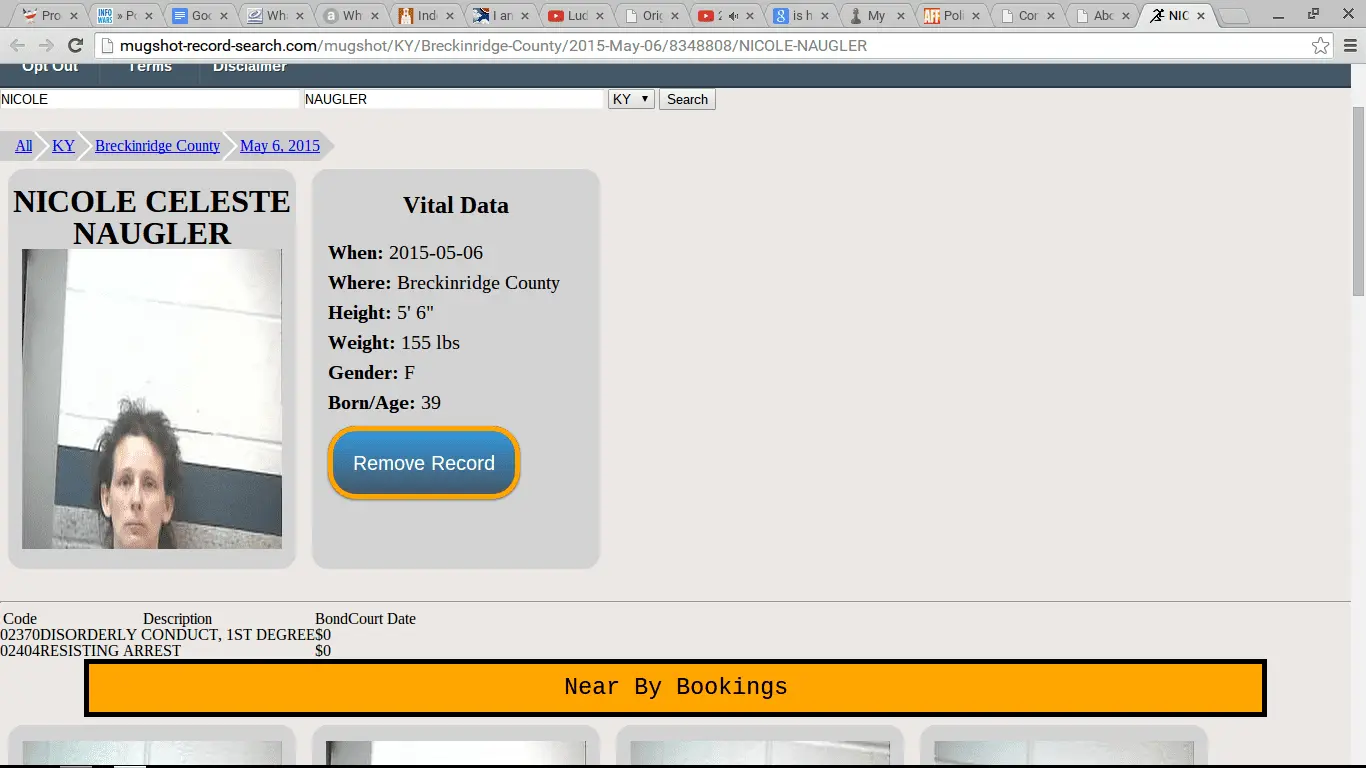Click the Disclaimer navigation item
Screen dimensions: 1366x768
click(x=249, y=67)
